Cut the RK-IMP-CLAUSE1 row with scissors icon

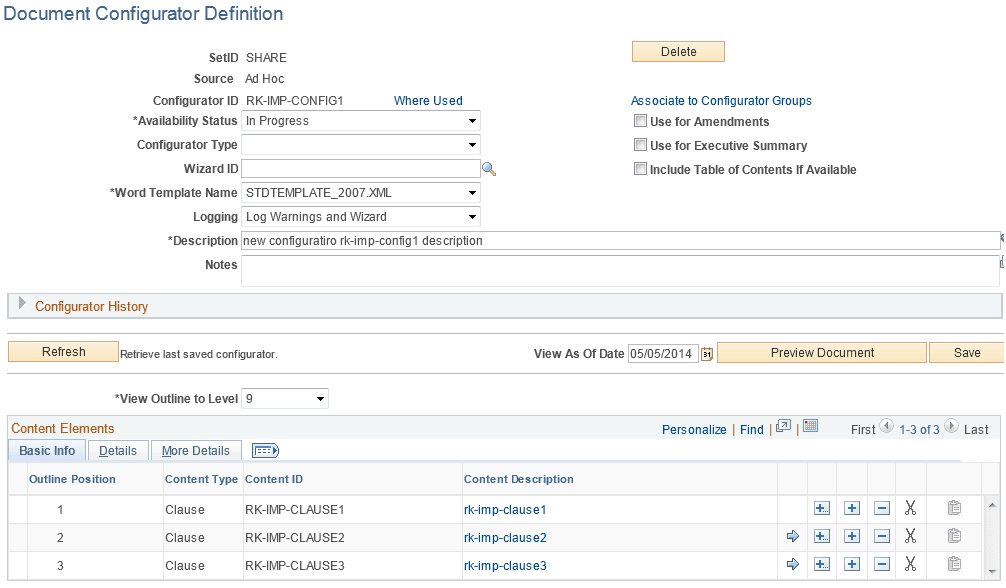[x=911, y=508]
